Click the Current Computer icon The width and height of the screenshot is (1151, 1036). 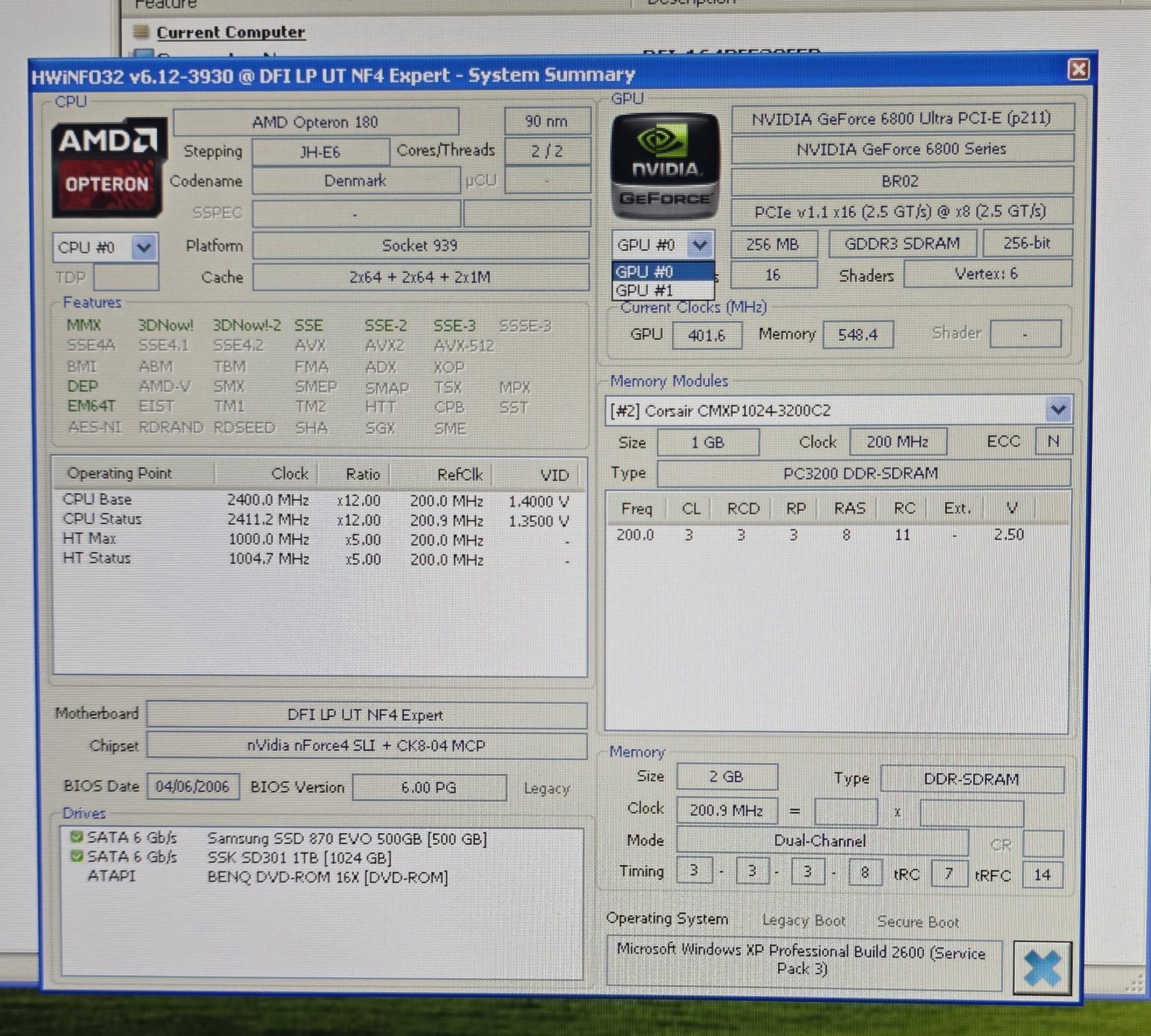point(140,31)
